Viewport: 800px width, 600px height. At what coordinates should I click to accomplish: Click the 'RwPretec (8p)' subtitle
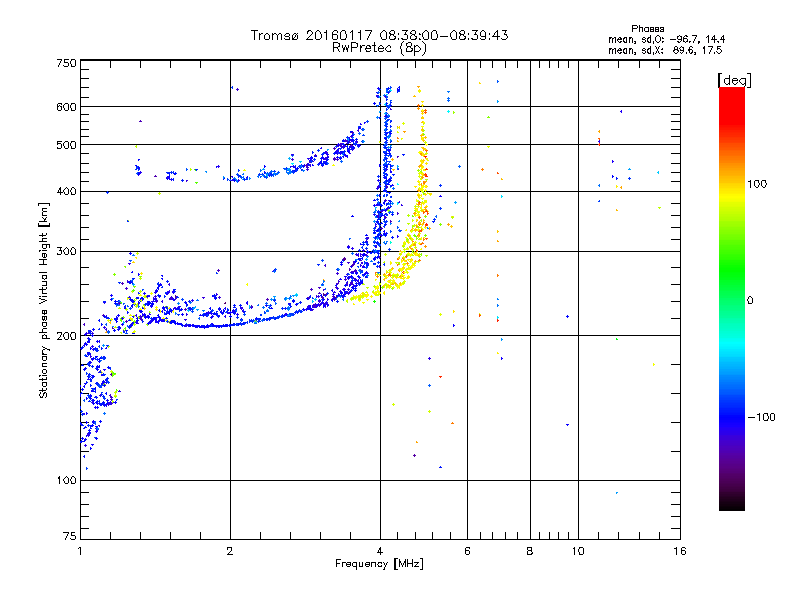click(379, 48)
